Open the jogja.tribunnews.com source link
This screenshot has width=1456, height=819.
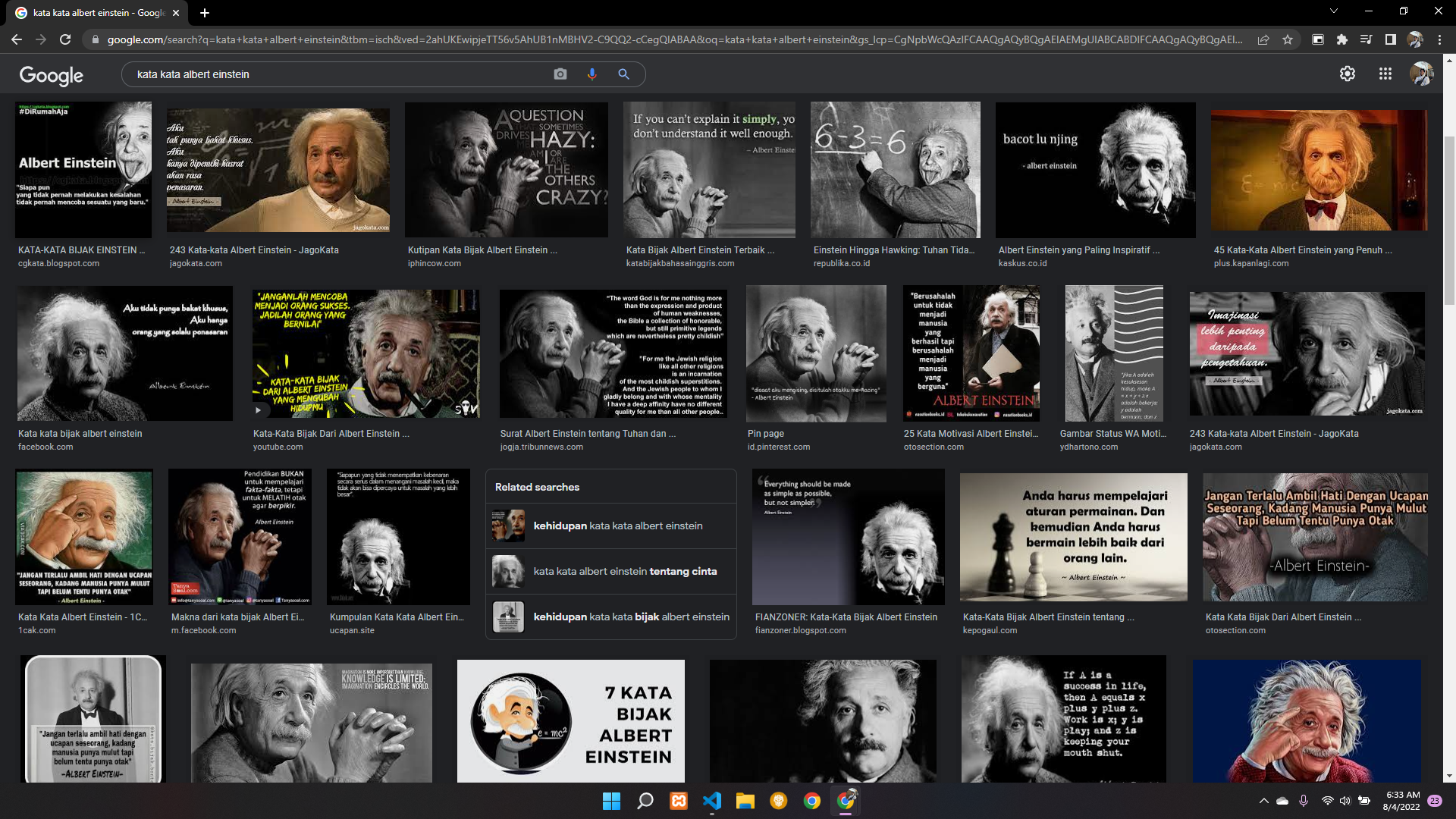click(x=541, y=447)
